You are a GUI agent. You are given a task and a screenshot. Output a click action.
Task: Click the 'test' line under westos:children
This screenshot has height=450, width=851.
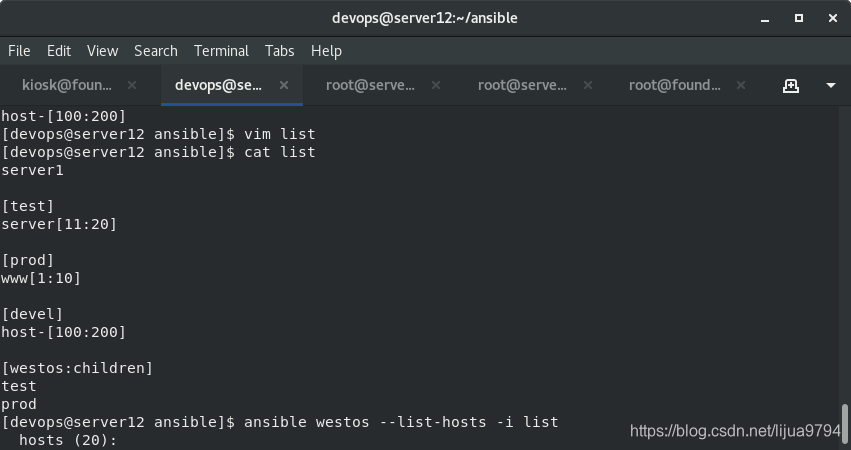coord(18,386)
